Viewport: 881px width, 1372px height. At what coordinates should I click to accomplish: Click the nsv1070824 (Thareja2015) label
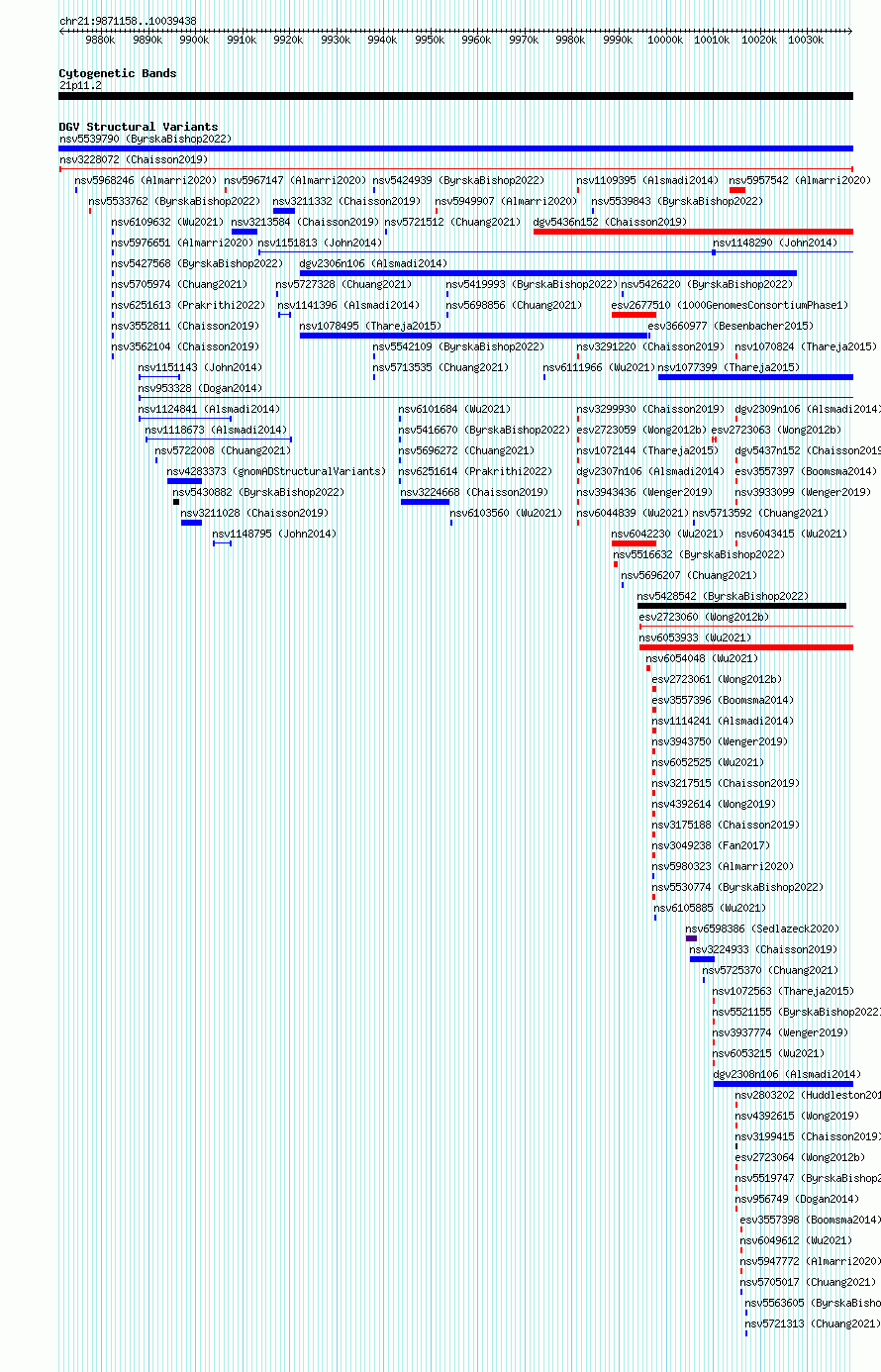click(806, 346)
